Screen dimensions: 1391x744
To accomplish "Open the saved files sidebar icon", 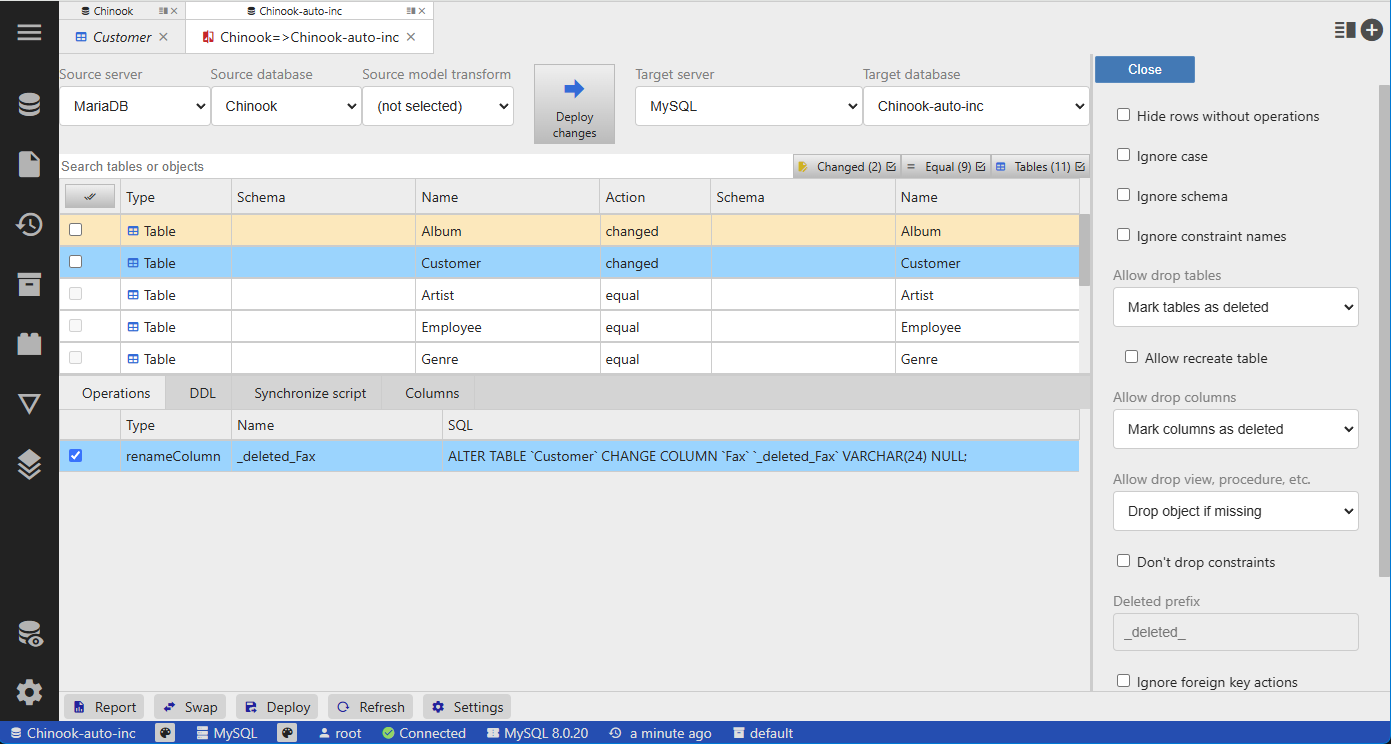I will pos(29,164).
